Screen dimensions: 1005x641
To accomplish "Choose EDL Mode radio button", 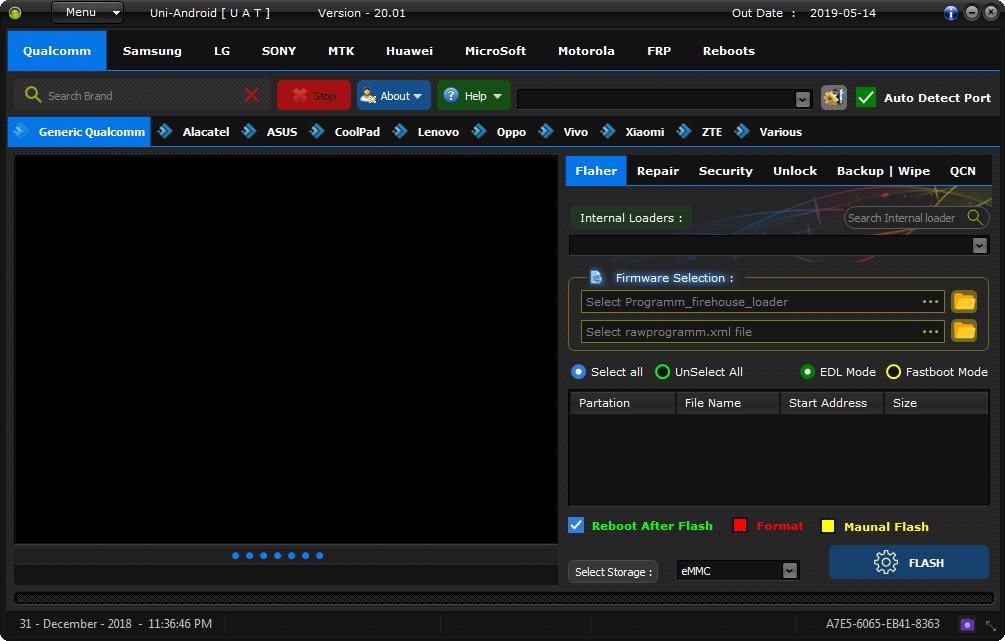I will pos(807,372).
